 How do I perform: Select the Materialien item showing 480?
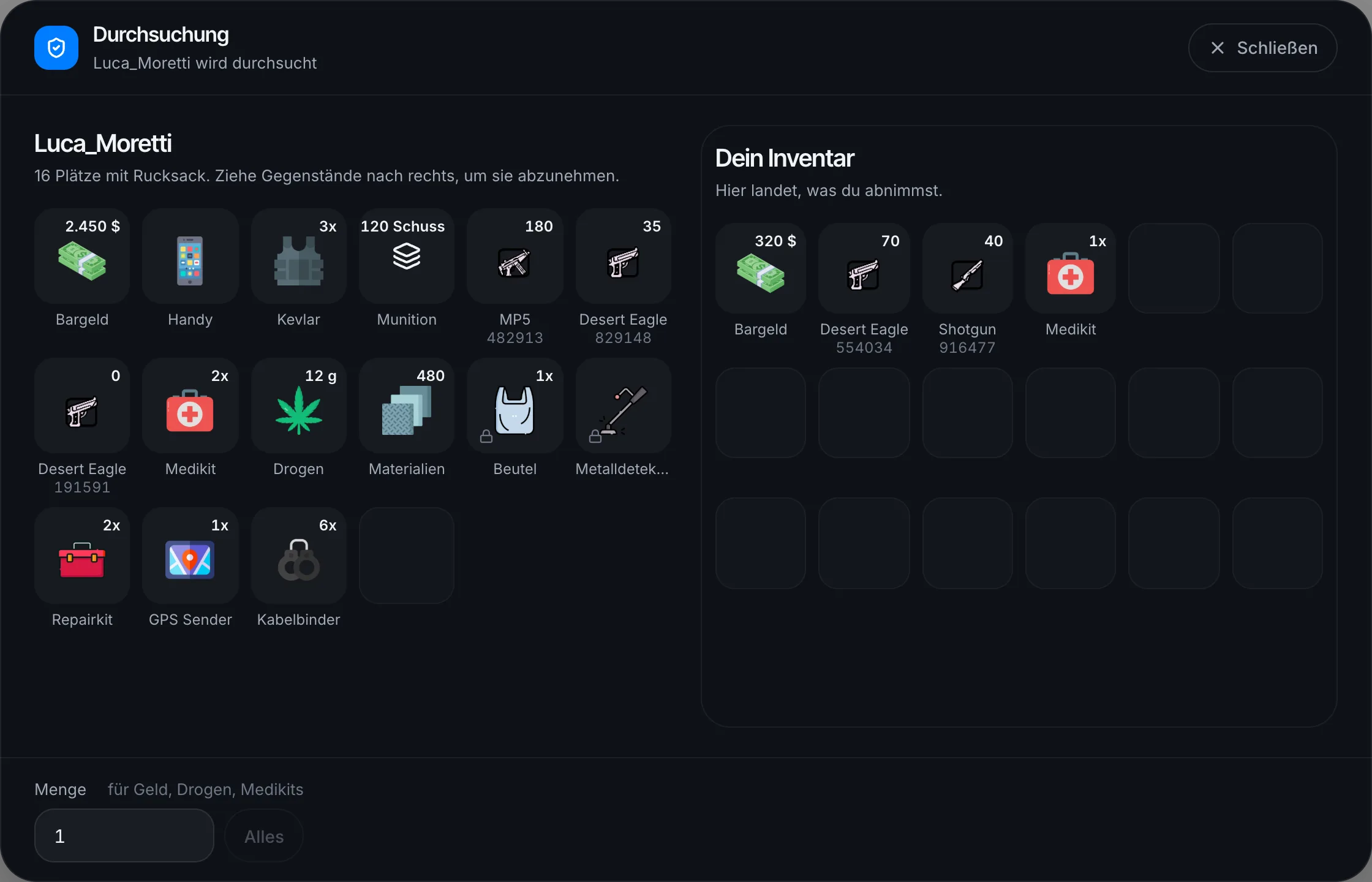click(407, 405)
